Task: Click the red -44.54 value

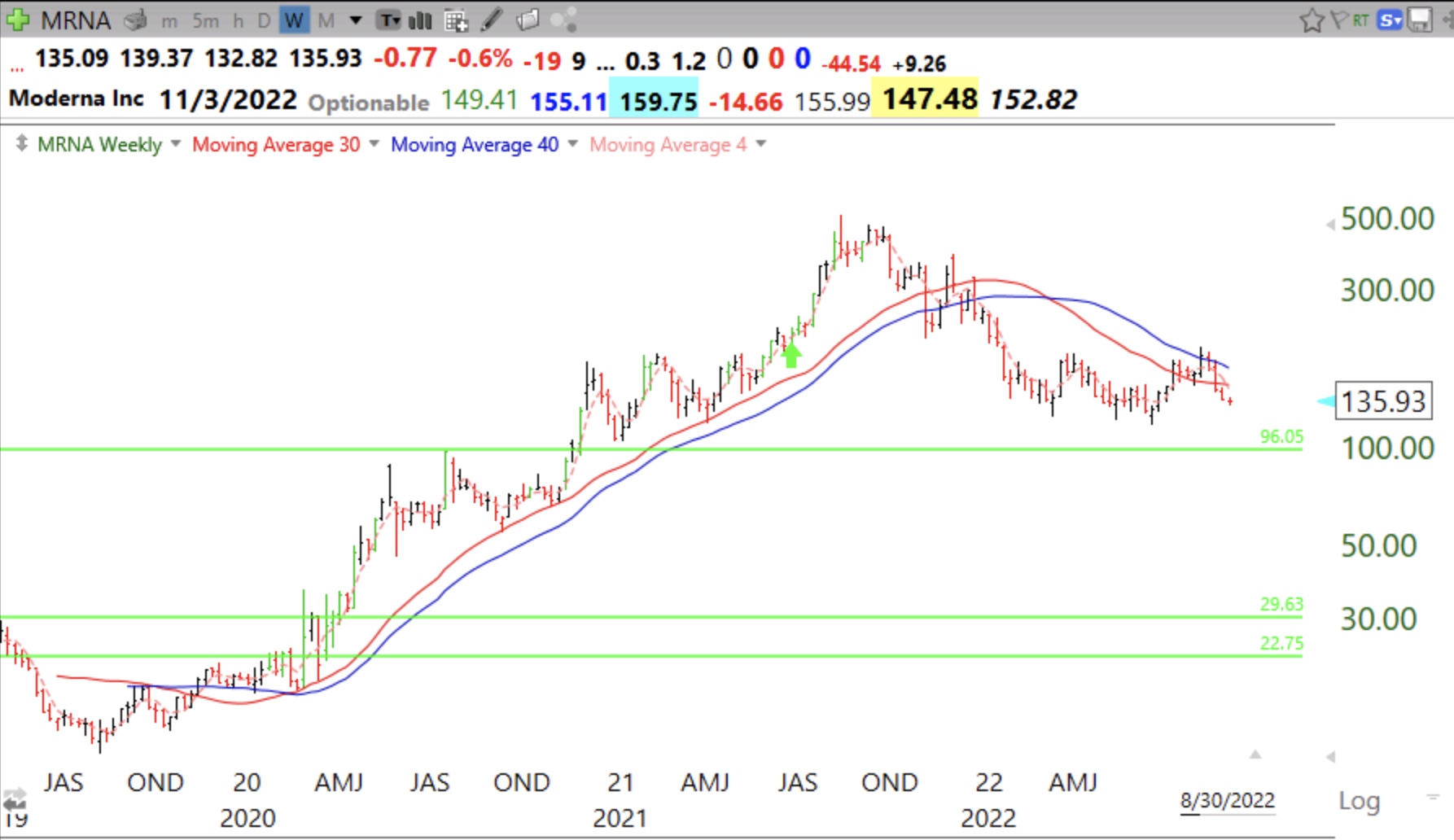Action: click(852, 63)
